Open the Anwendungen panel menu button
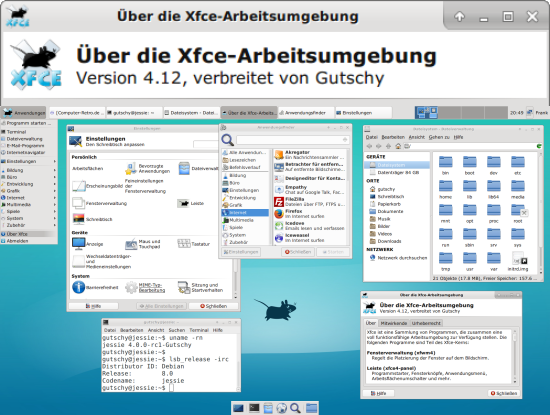The width and height of the screenshot is (550, 415). [24, 113]
